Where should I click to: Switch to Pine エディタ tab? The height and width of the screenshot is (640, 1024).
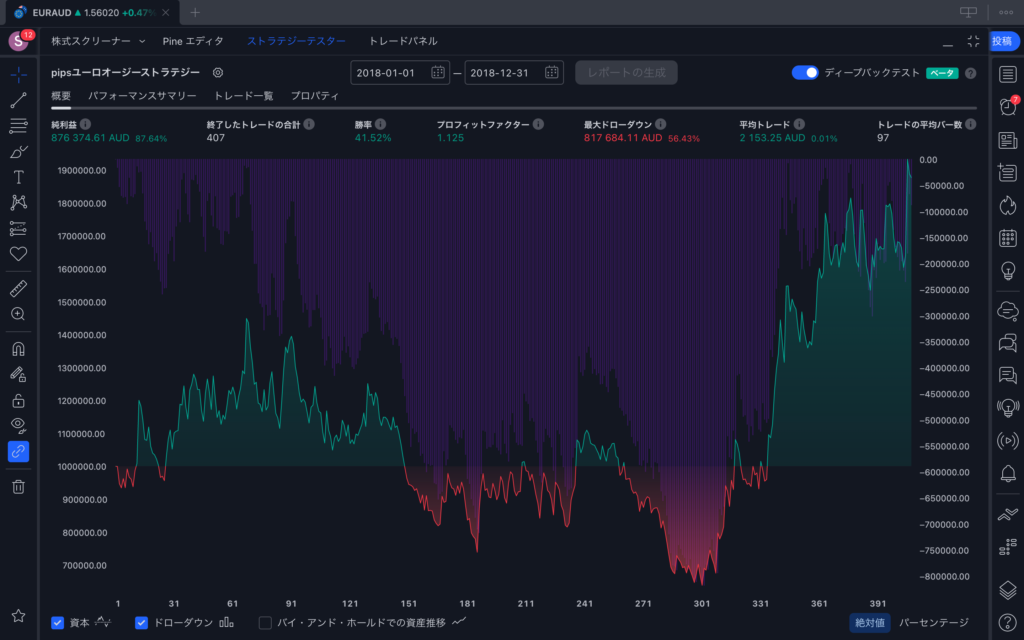point(193,40)
